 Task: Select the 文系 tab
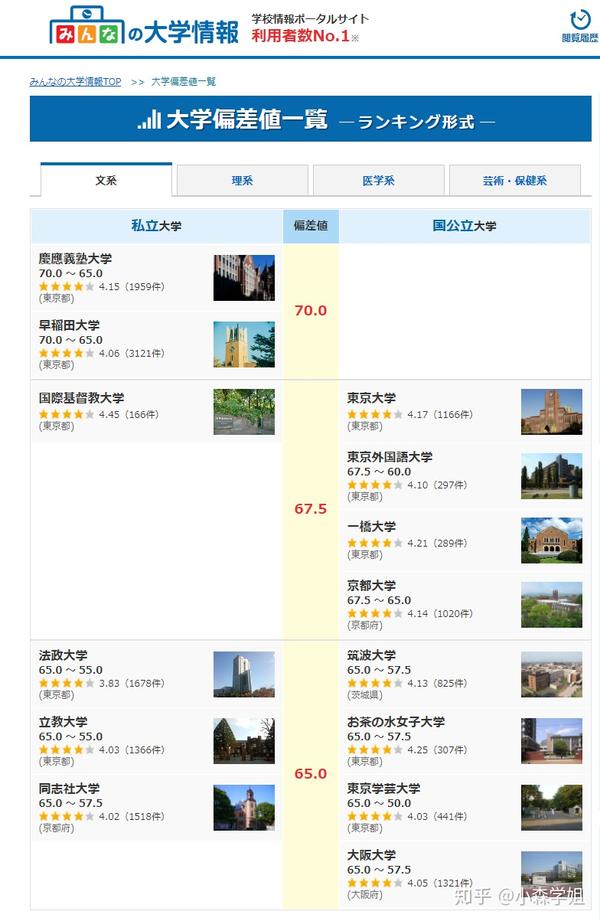(x=106, y=180)
